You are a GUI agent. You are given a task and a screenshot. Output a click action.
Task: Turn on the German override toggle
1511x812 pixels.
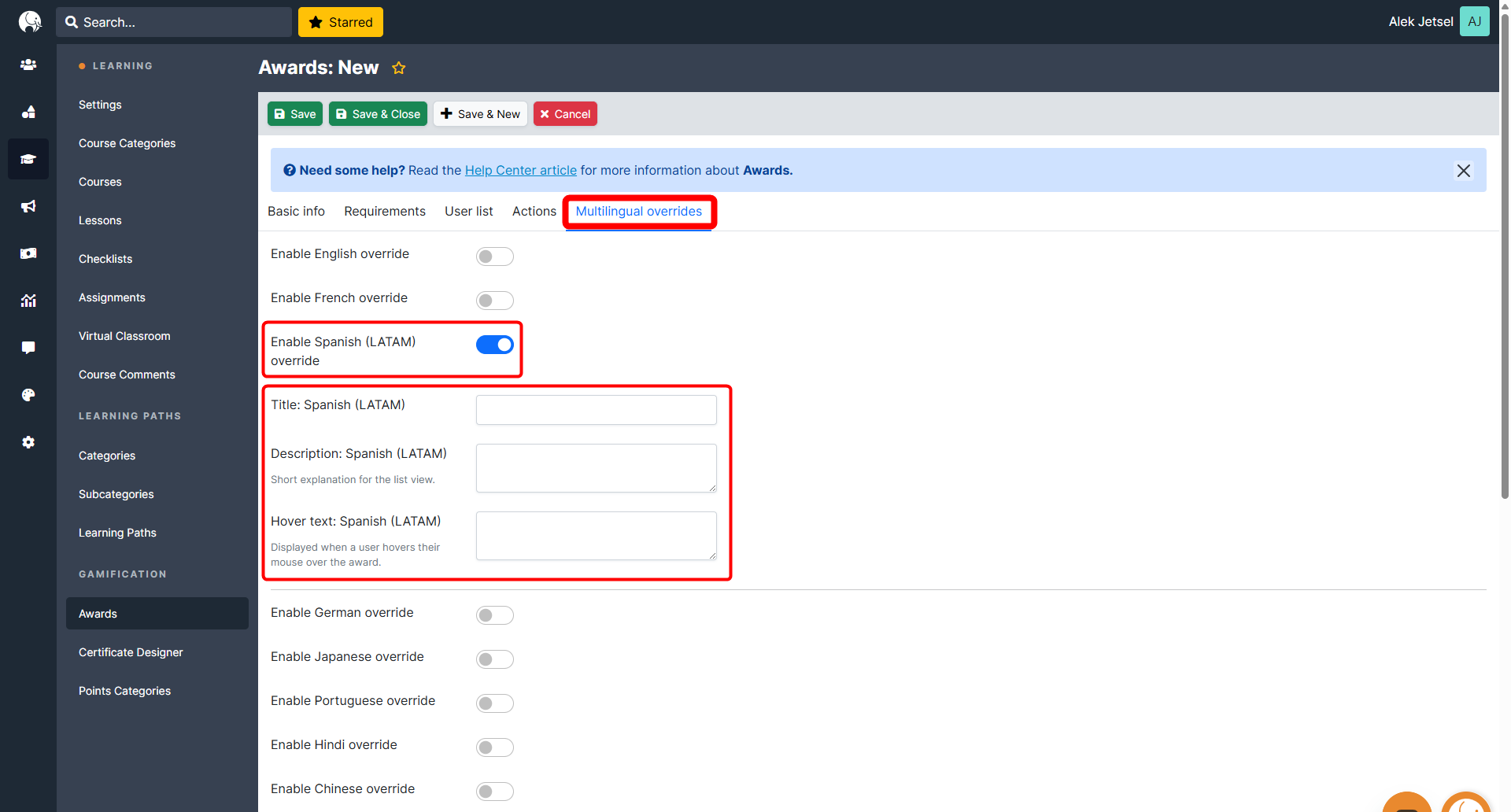click(494, 615)
